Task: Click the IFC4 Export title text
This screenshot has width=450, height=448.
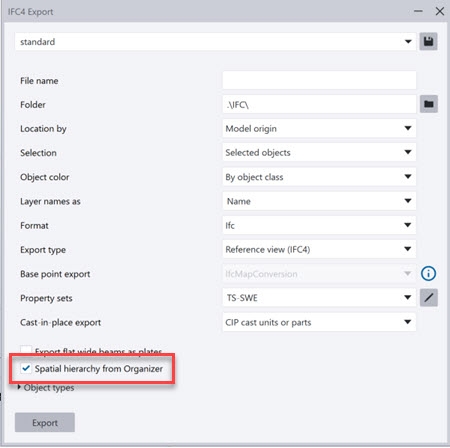Action: click(x=30, y=12)
